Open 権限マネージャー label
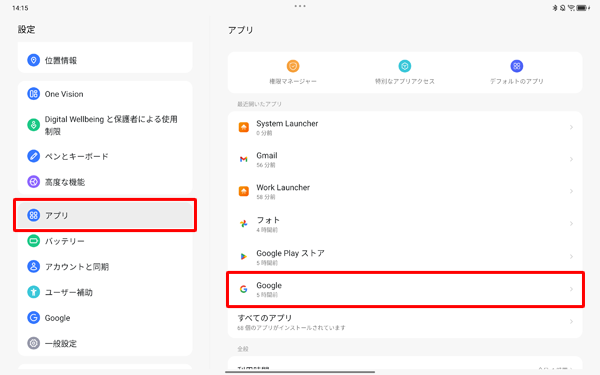The width and height of the screenshot is (600, 375). (x=293, y=81)
